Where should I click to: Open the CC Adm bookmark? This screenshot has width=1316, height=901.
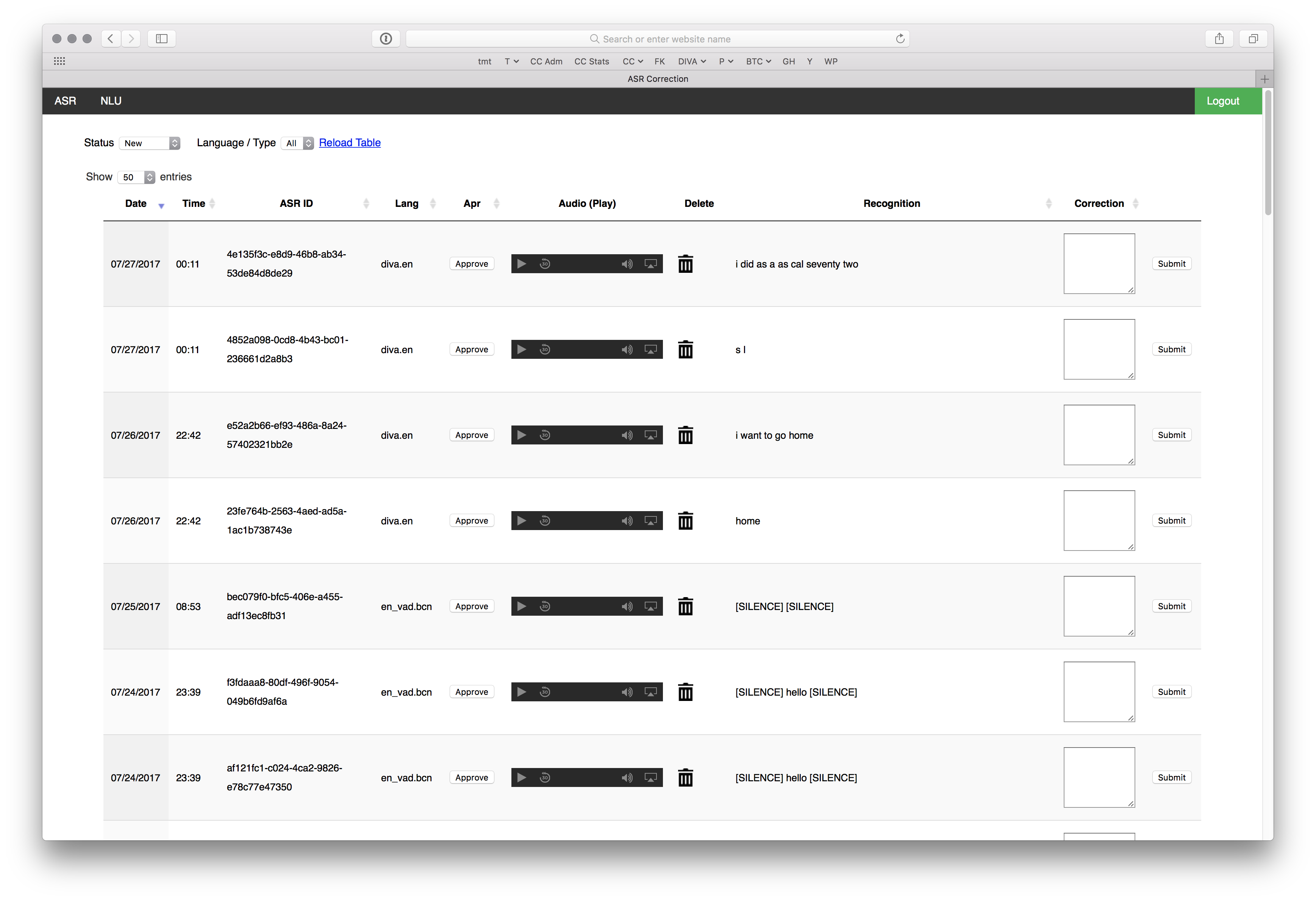point(546,61)
